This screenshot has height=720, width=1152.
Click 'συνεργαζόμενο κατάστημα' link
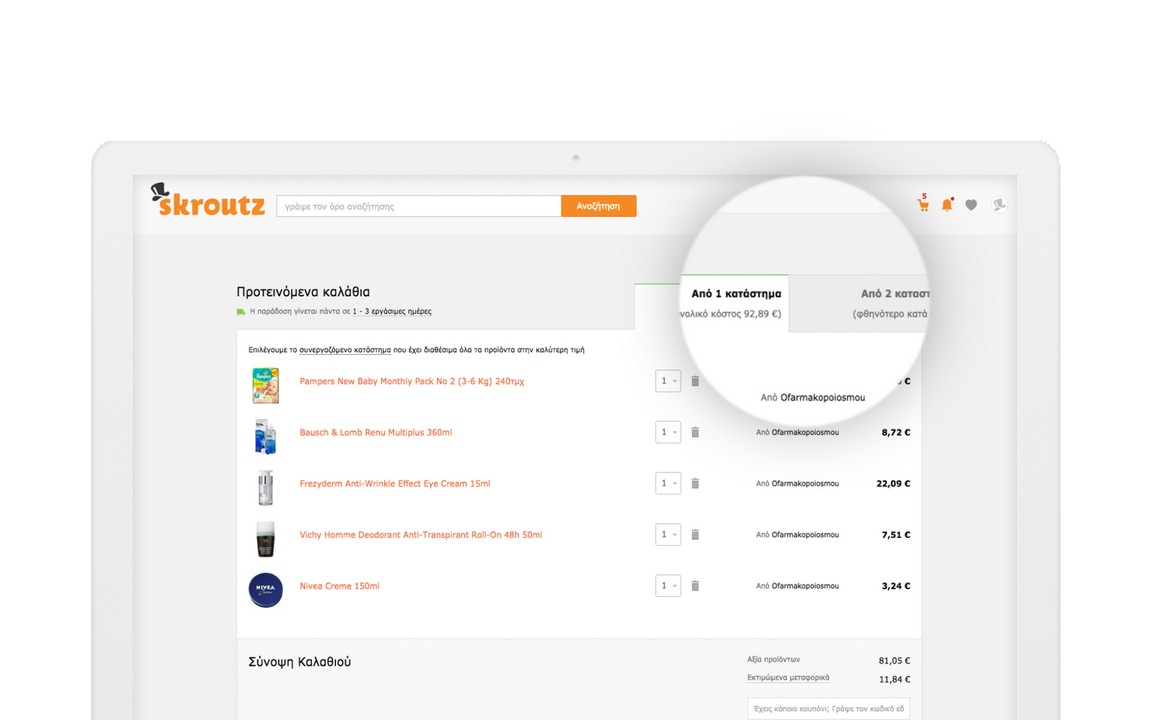click(x=345, y=350)
